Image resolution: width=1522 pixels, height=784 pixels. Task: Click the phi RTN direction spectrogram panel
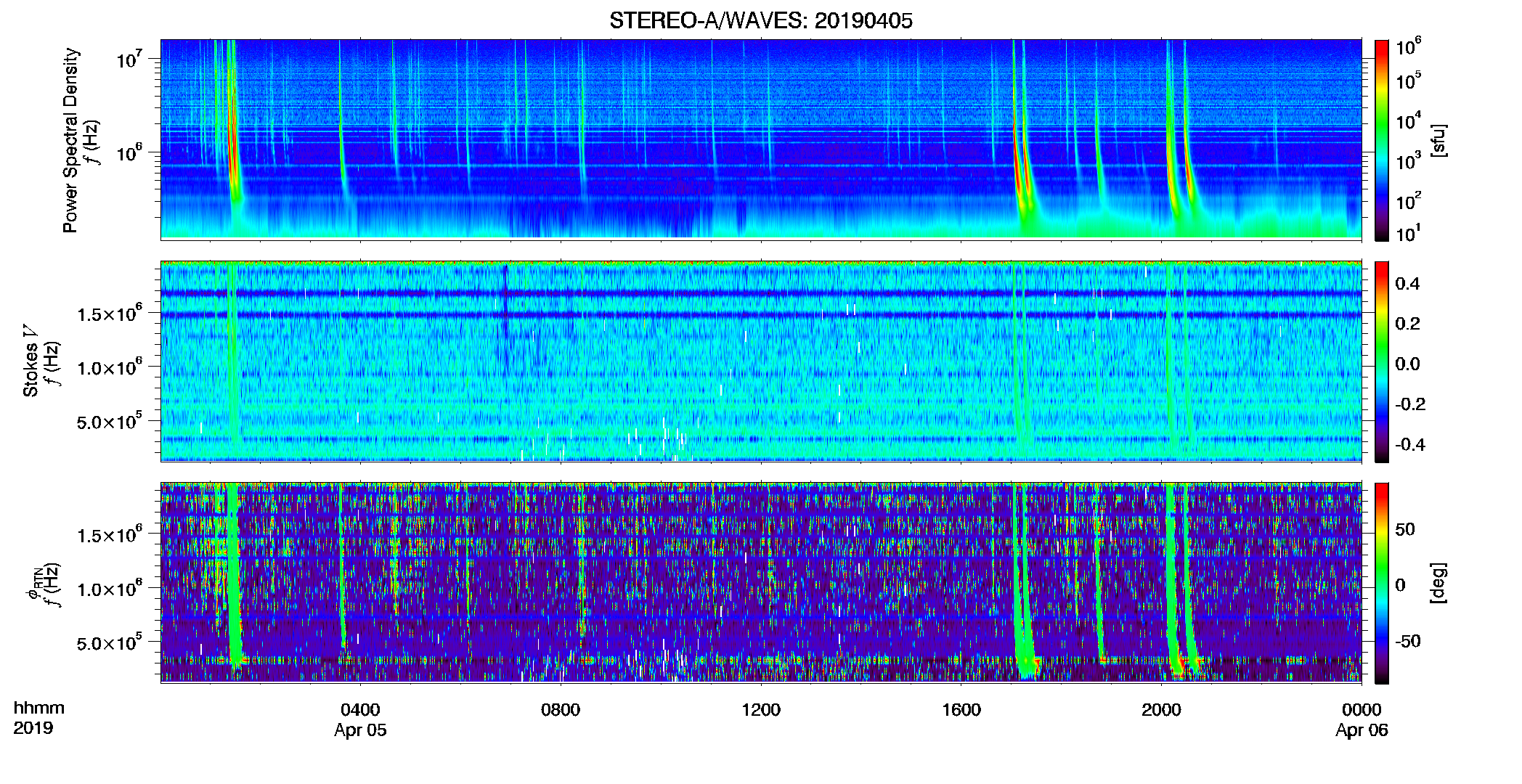pyautogui.click(x=761, y=583)
